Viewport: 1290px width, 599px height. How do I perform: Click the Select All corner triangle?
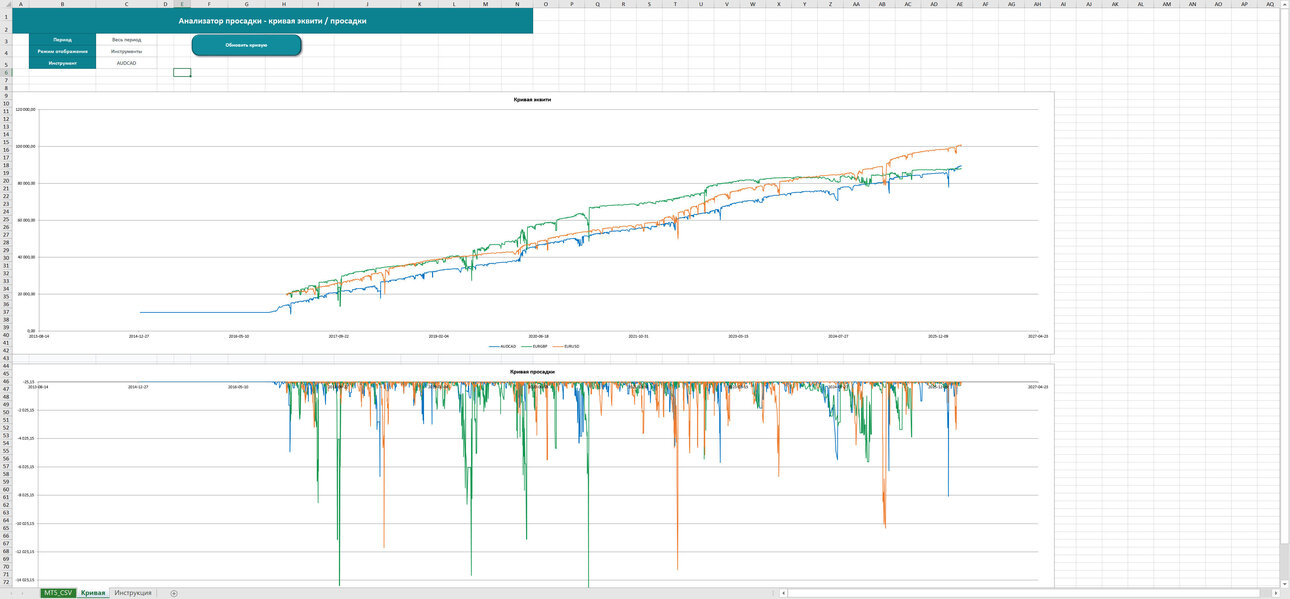(6, 5)
